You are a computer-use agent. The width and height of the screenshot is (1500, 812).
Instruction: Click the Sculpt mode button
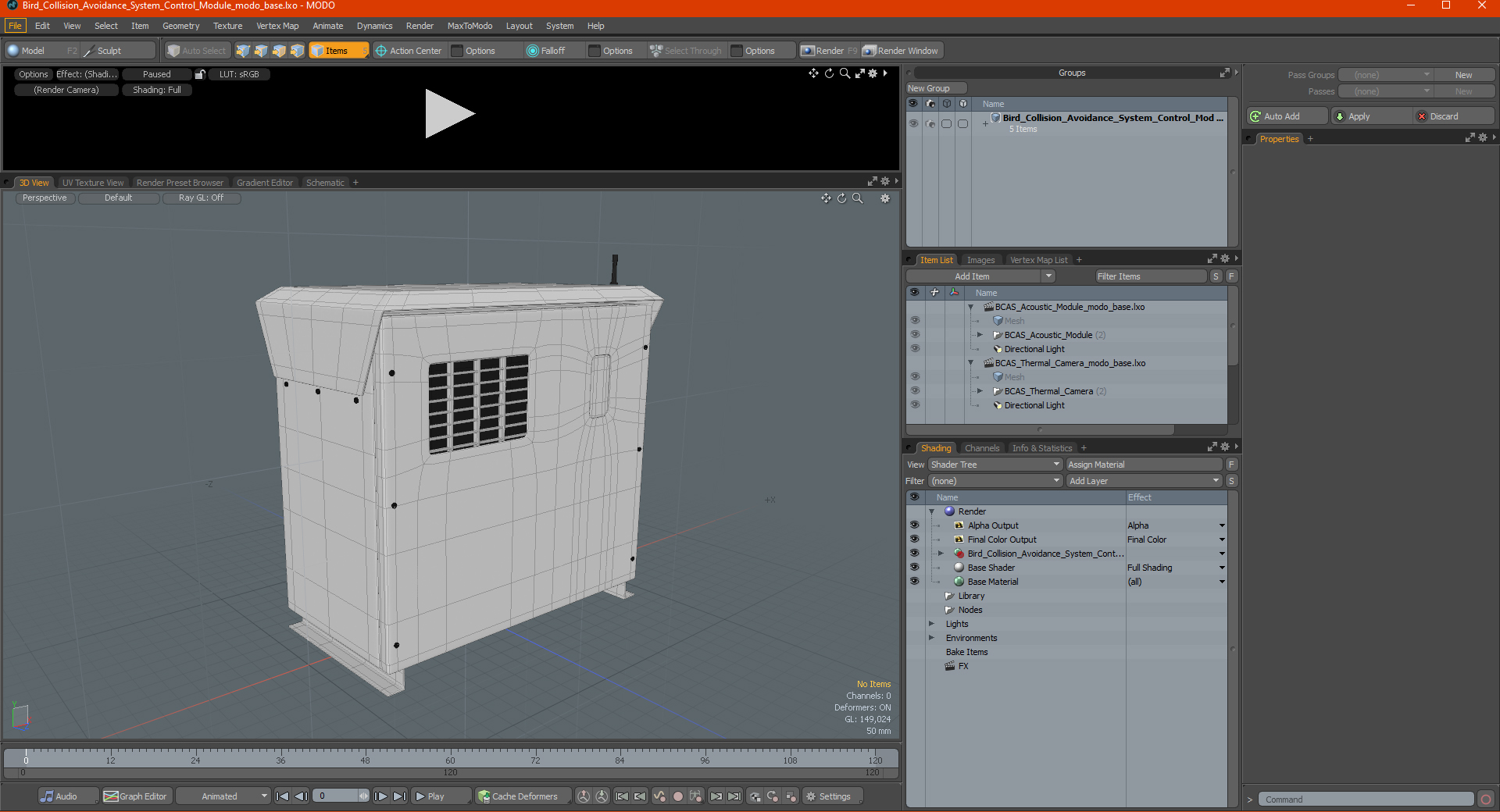pos(119,51)
